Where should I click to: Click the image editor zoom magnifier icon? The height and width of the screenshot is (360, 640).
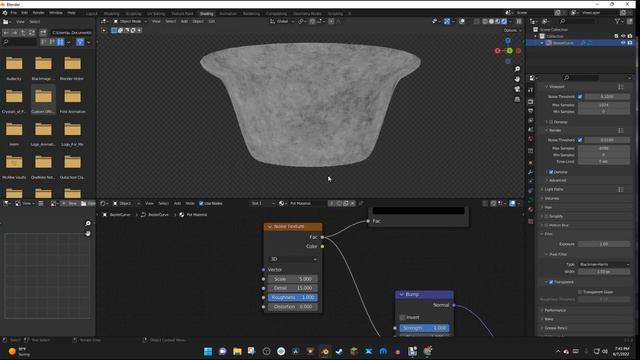point(88,223)
